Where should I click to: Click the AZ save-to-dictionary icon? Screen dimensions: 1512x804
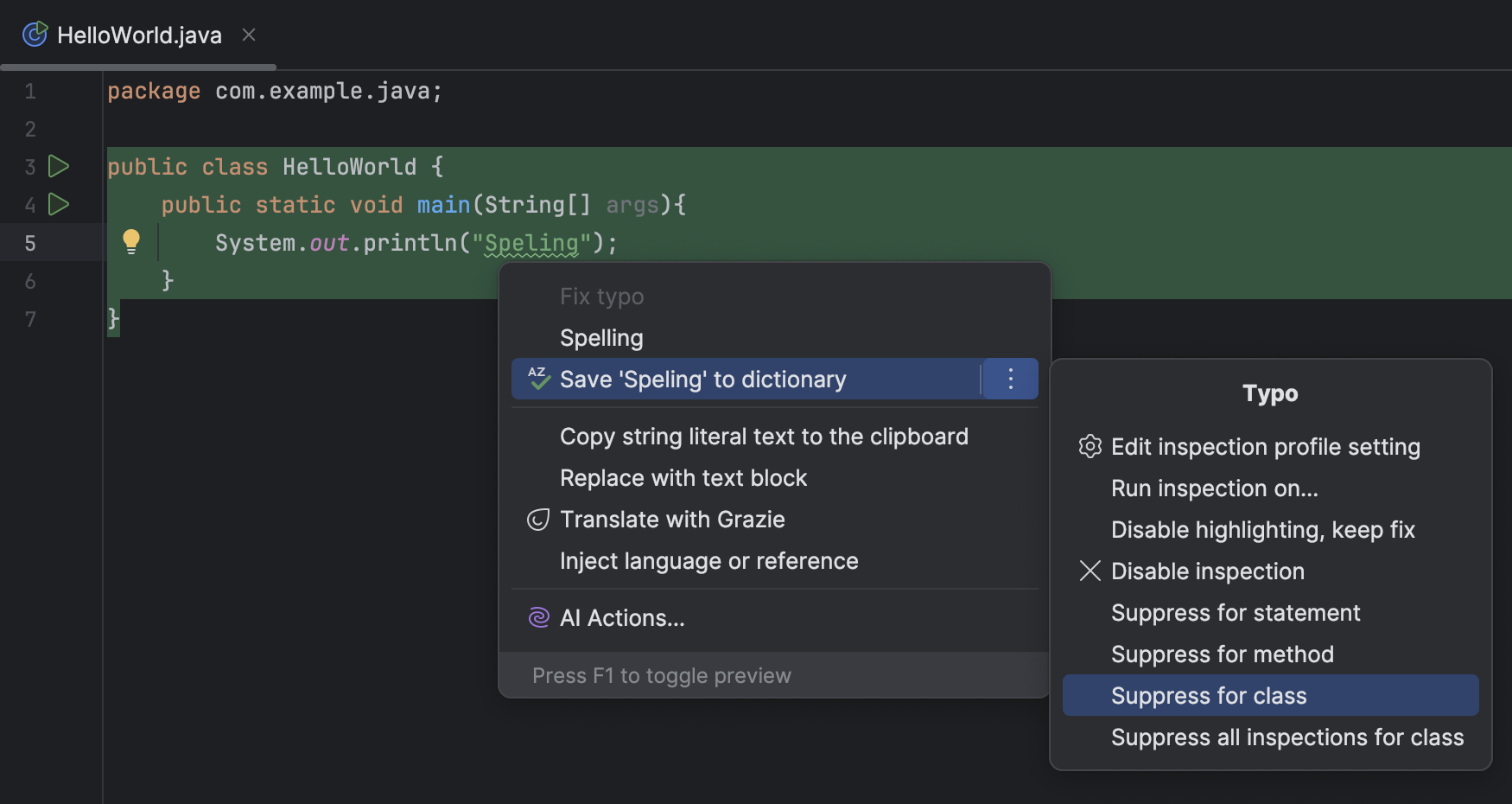[x=537, y=378]
